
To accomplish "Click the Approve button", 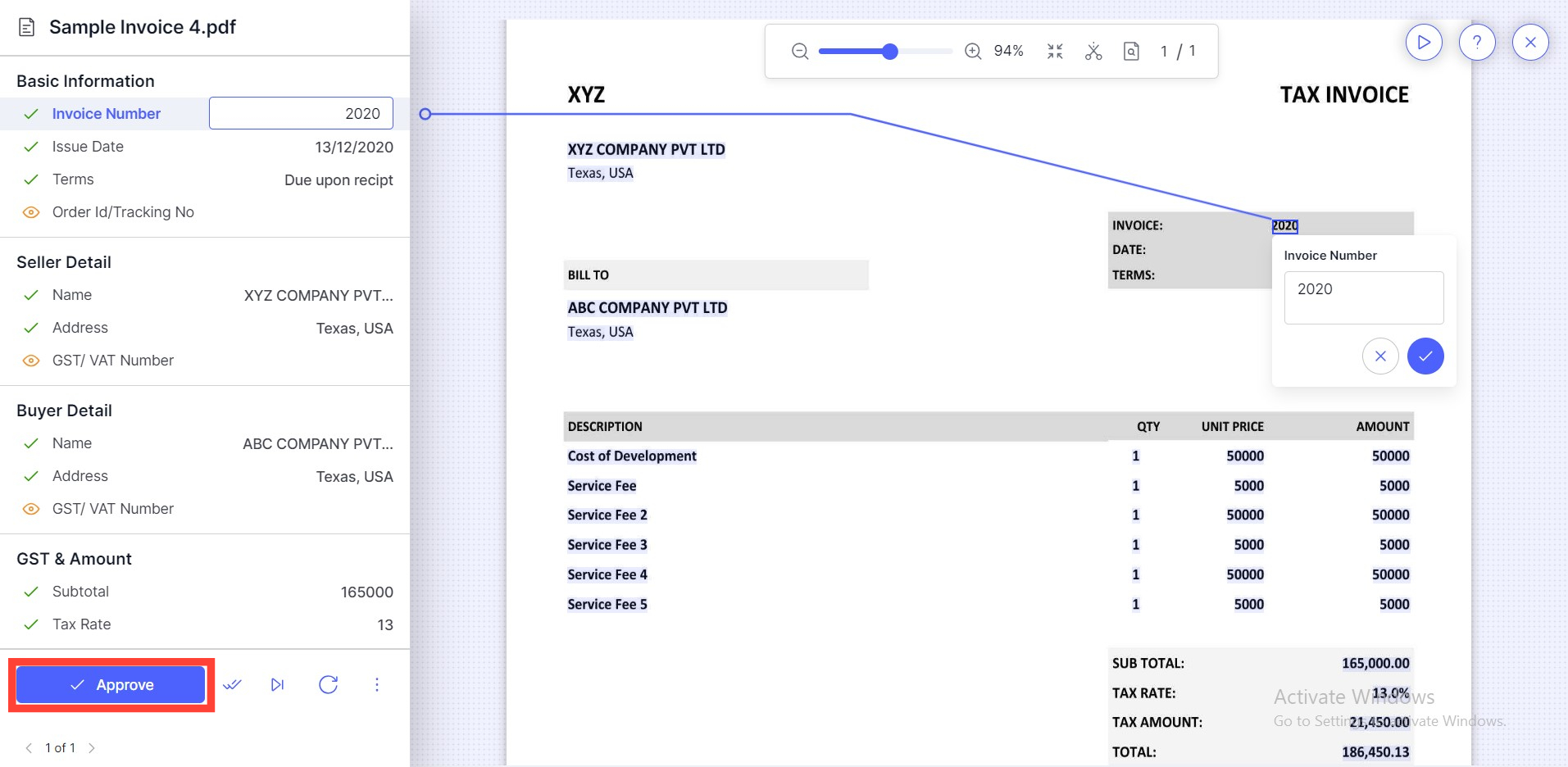I will (111, 684).
